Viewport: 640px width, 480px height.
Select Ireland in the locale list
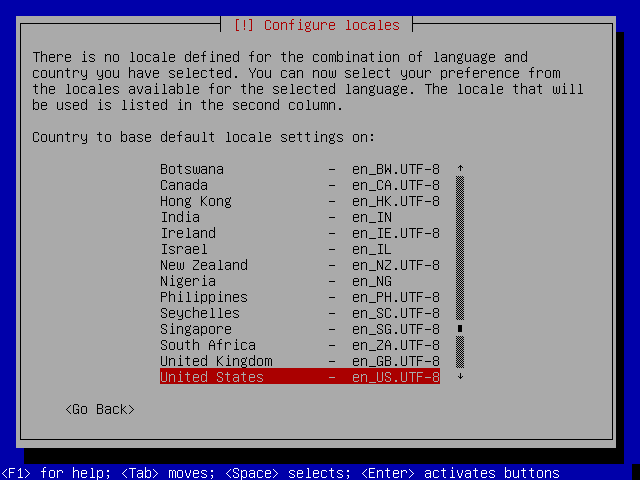[299, 233]
